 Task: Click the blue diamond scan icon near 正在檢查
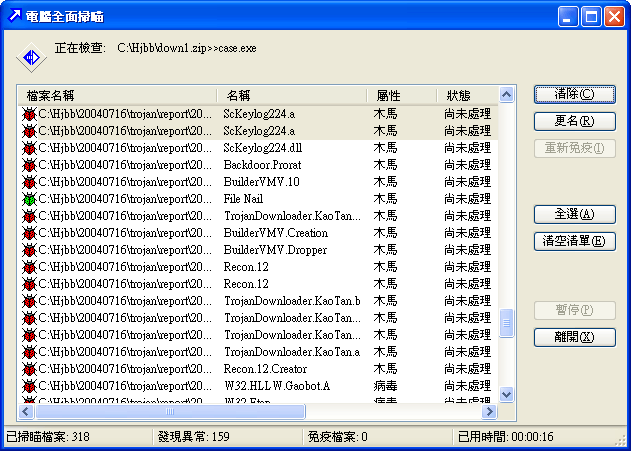click(x=30, y=58)
